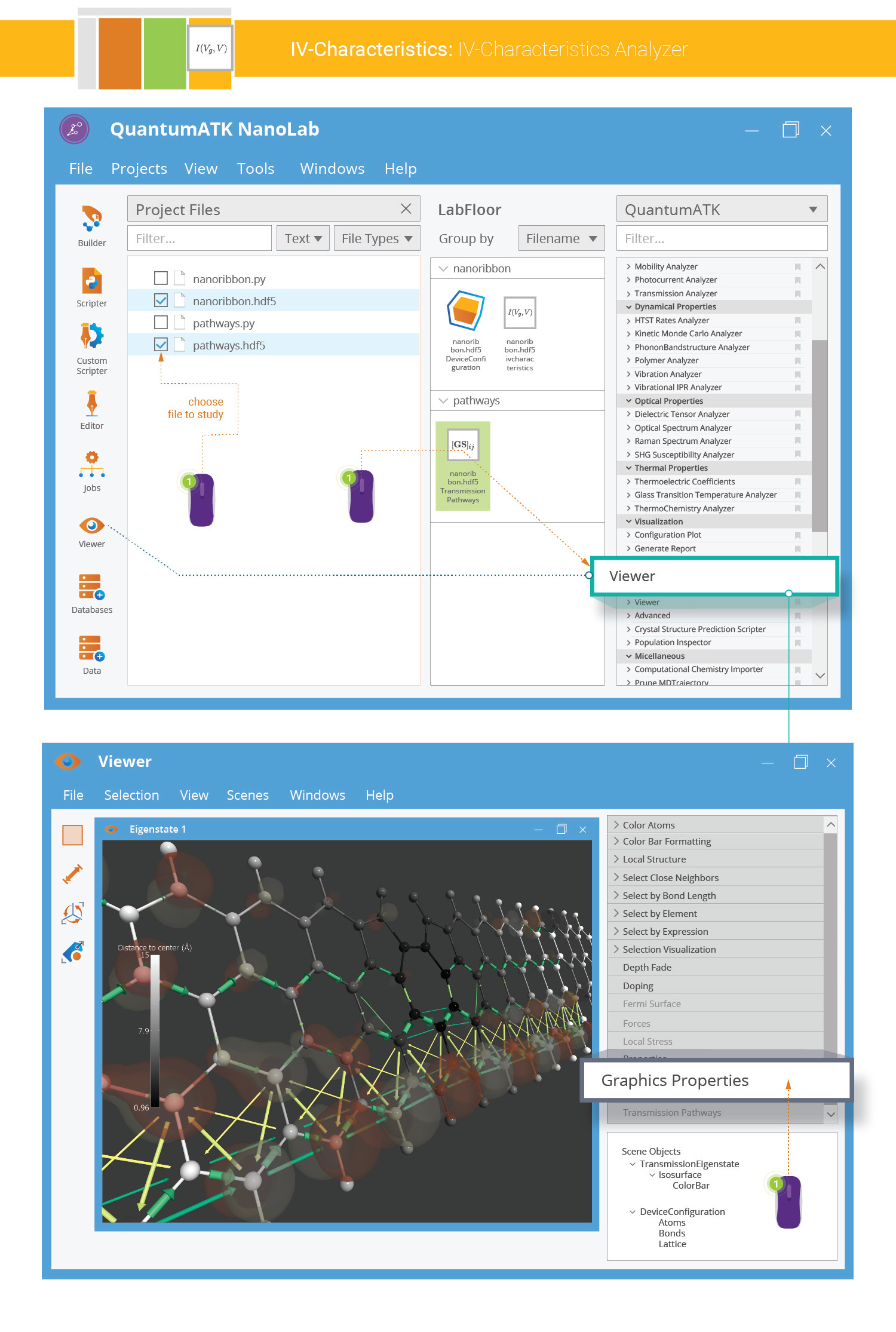Uncheck the nanoribbon.hdf5 checkbox
This screenshot has width=896, height=1332.
coord(161,300)
